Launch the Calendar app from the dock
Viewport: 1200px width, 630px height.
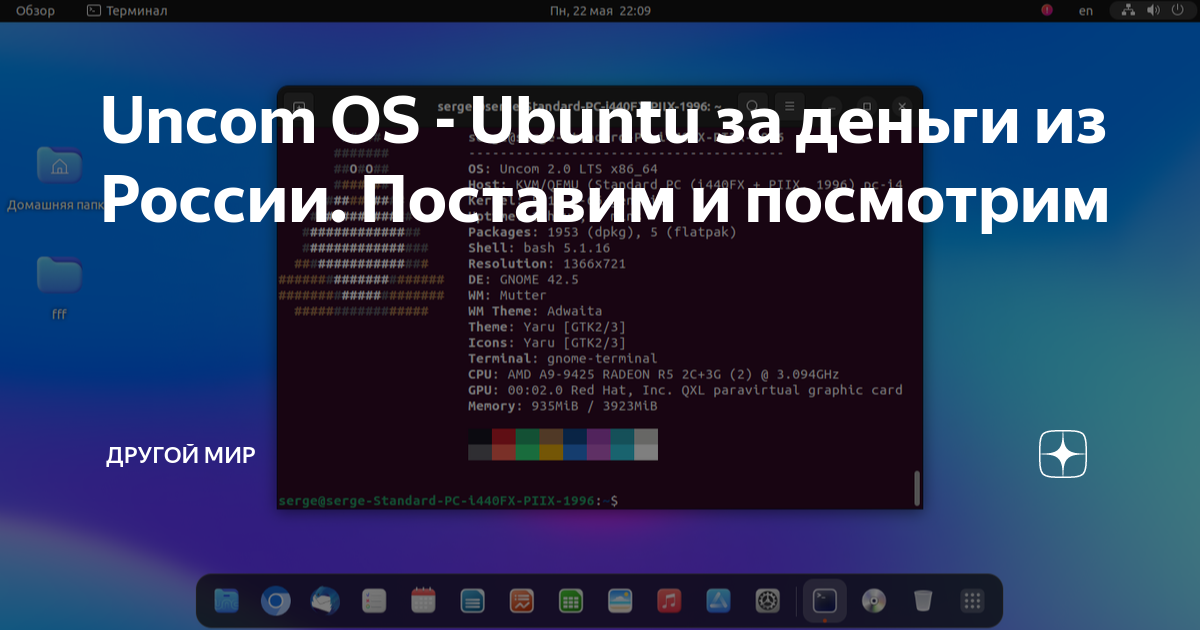point(422,600)
